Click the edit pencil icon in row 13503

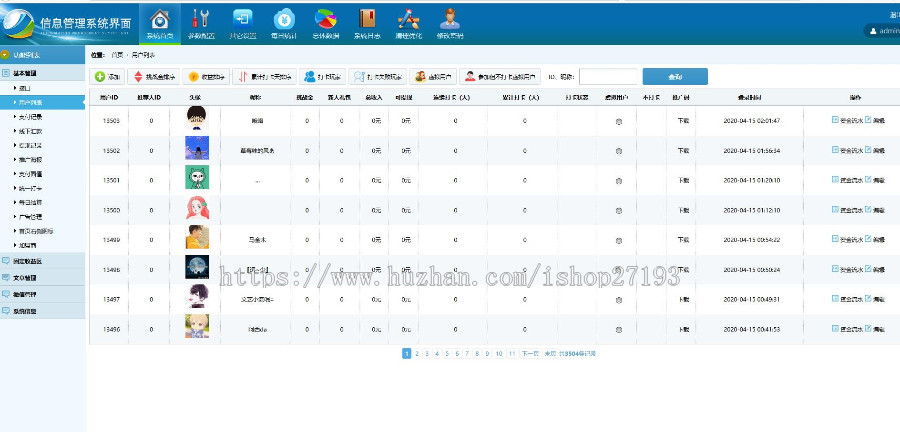point(868,120)
